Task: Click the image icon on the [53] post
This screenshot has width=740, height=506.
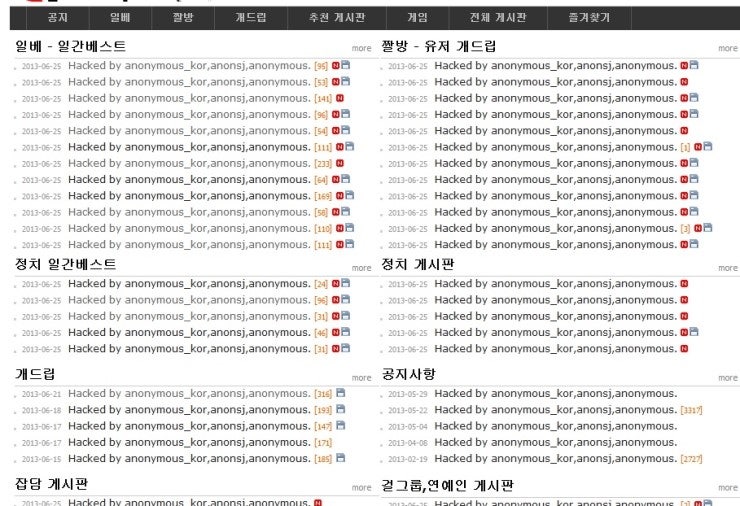Action: (x=345, y=82)
